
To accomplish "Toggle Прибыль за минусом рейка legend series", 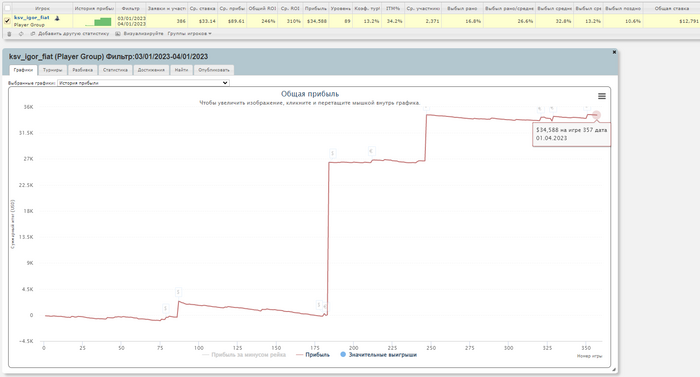I will [244, 355].
